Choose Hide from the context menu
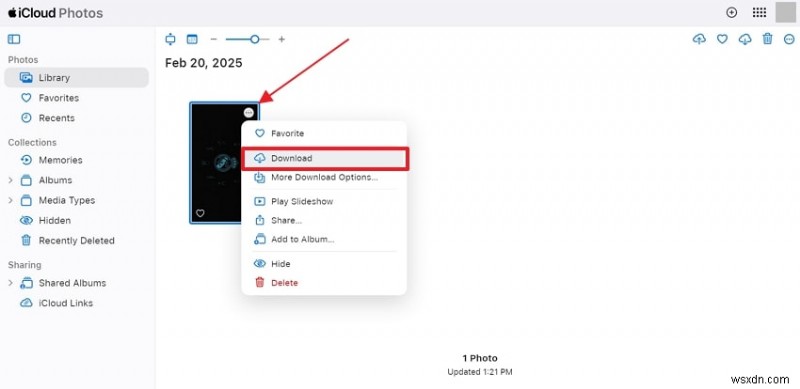This screenshot has height=389, width=800. coord(324,264)
